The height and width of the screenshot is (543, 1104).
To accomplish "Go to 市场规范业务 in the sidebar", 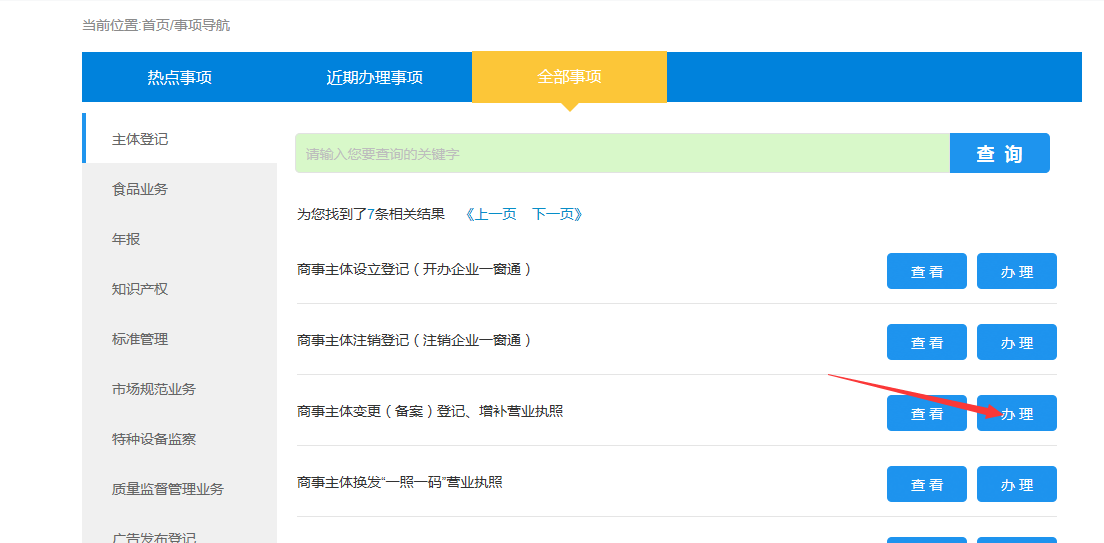I will [x=154, y=389].
